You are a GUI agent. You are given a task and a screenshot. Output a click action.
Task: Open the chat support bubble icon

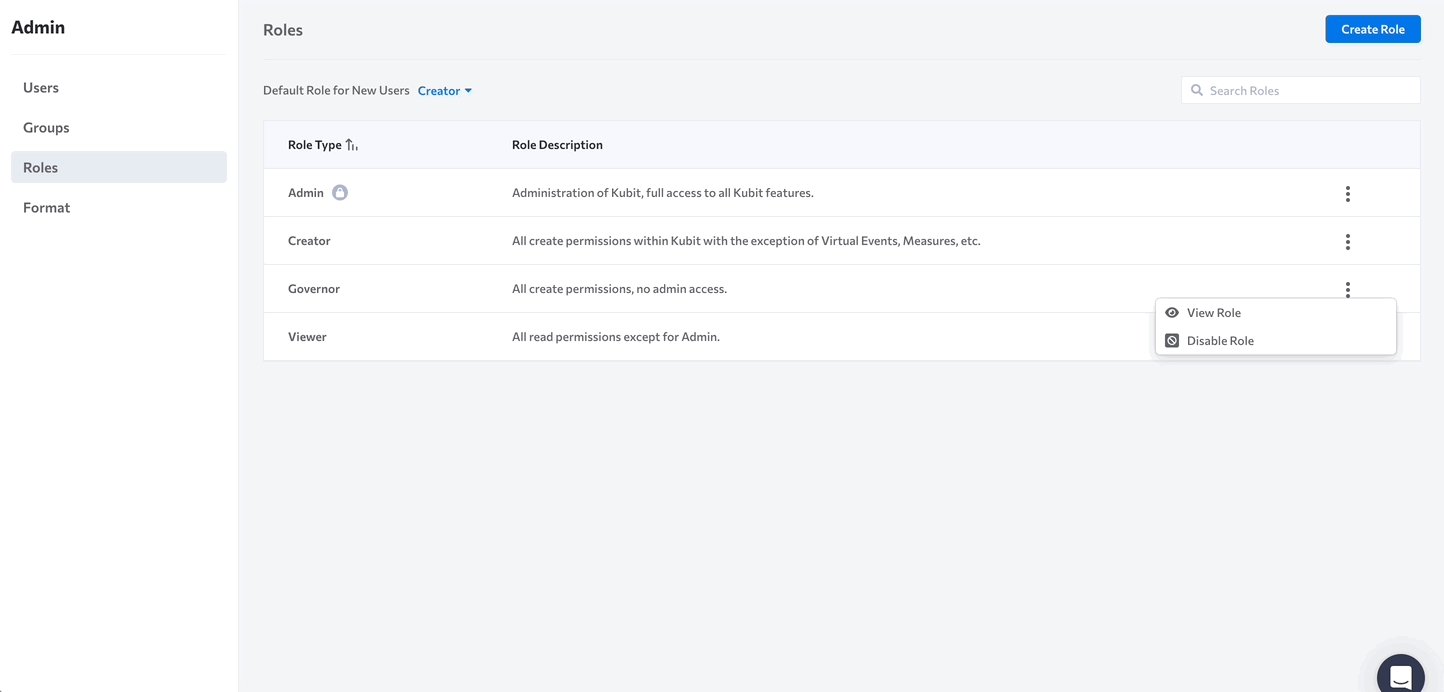point(1400,675)
